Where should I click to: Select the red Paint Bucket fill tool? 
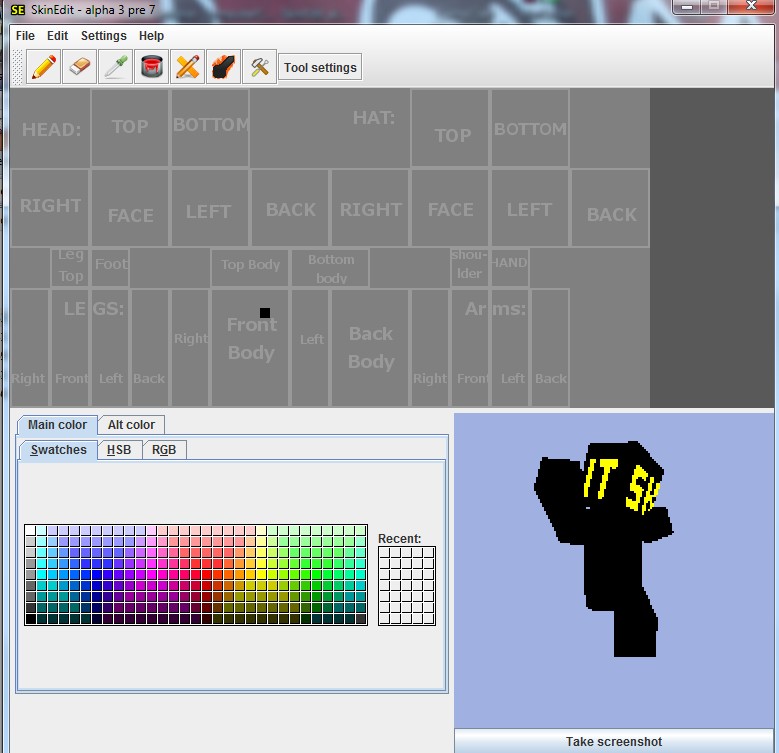pyautogui.click(x=152, y=67)
